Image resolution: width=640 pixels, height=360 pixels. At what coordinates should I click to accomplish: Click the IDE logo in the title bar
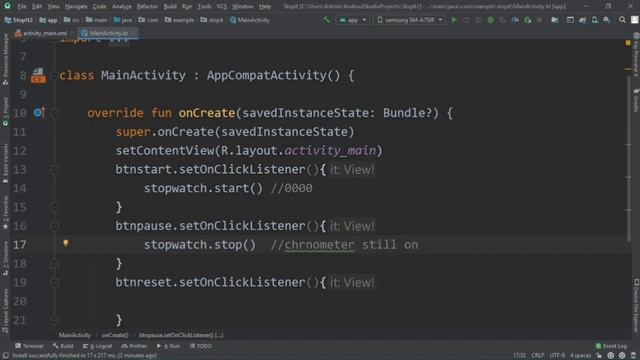7,6
